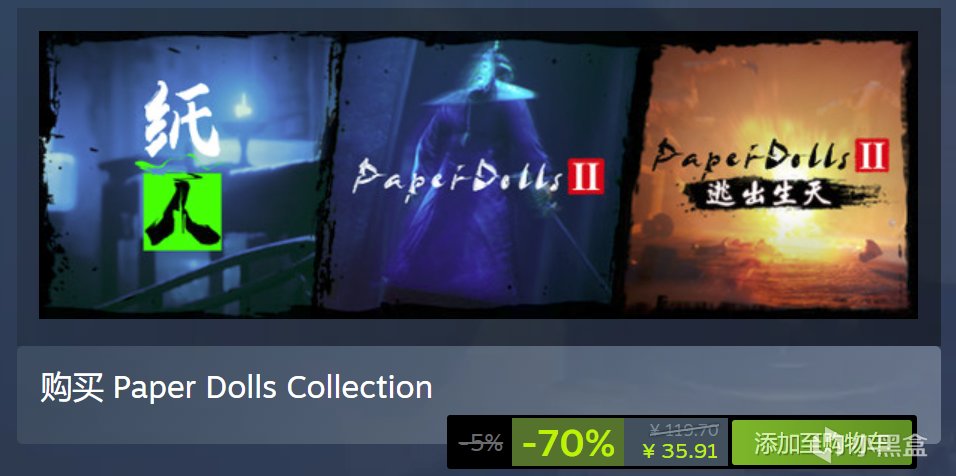Screen dimensions: 956x476
Task: Click the 小黑盒 watermark text
Action: click(892, 445)
